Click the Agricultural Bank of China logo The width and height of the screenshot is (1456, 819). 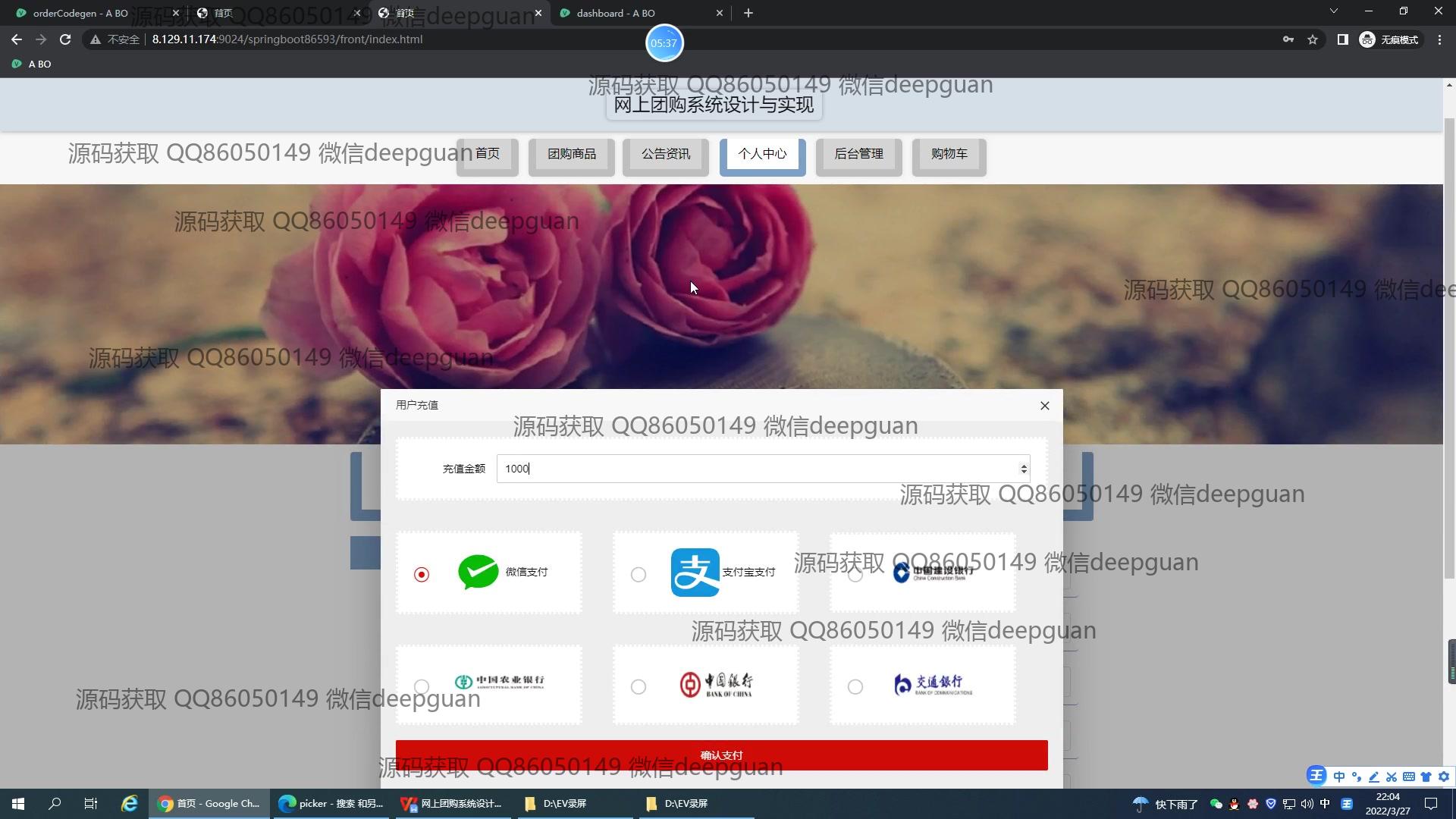coord(500,682)
